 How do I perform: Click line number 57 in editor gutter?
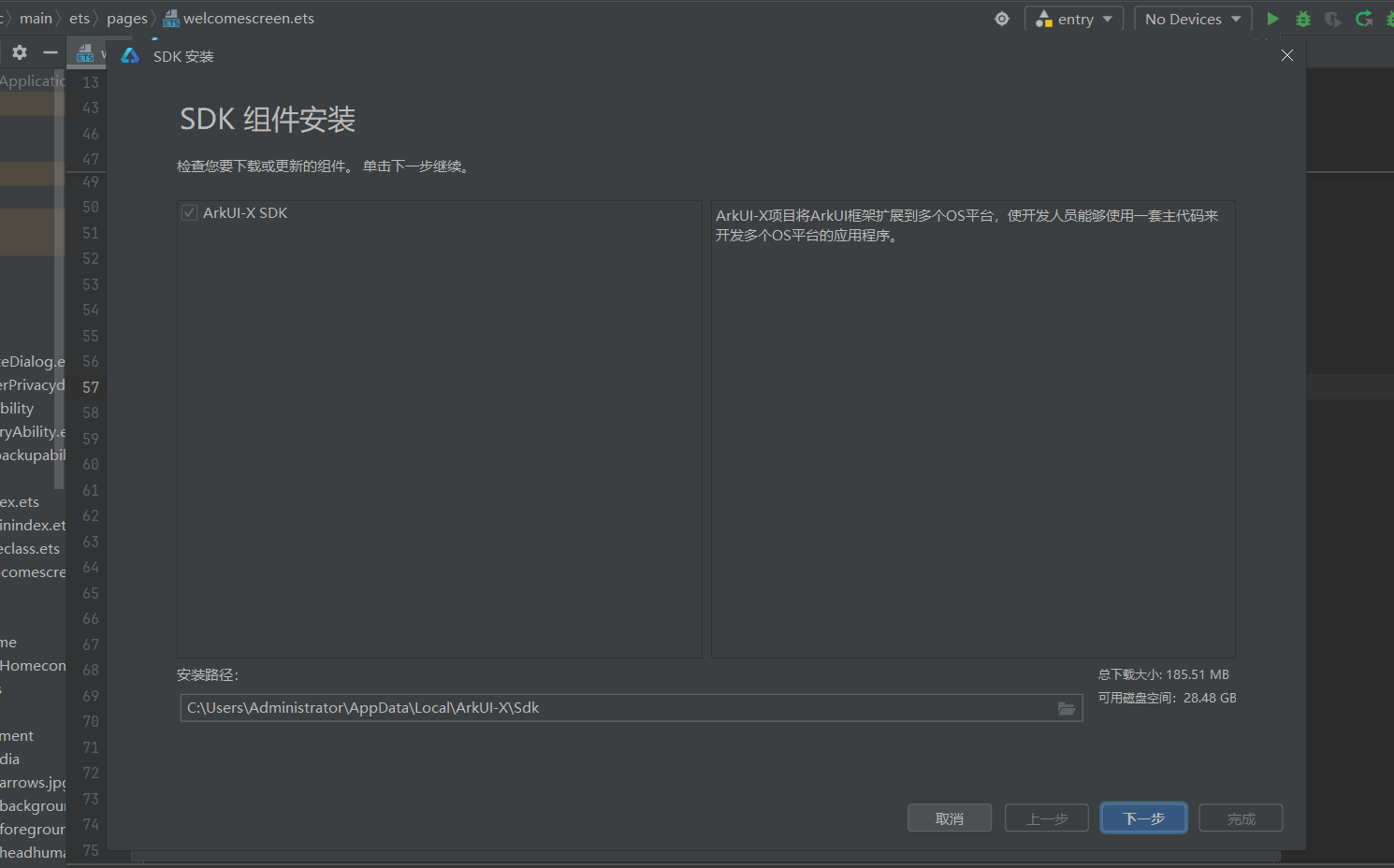[x=91, y=387]
